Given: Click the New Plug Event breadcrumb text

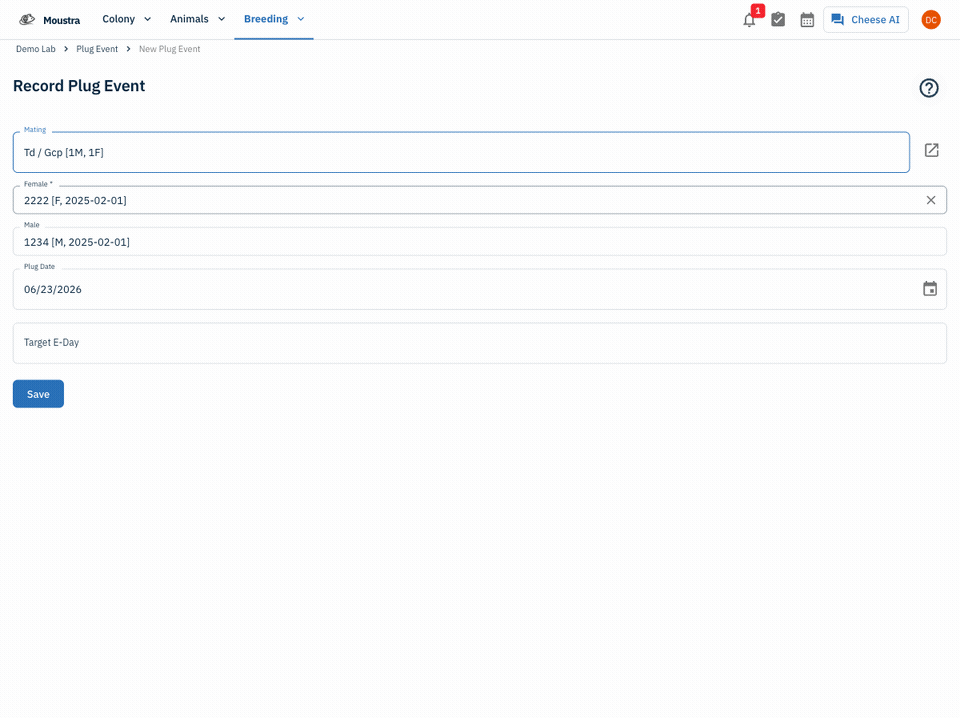Looking at the screenshot, I should [170, 49].
